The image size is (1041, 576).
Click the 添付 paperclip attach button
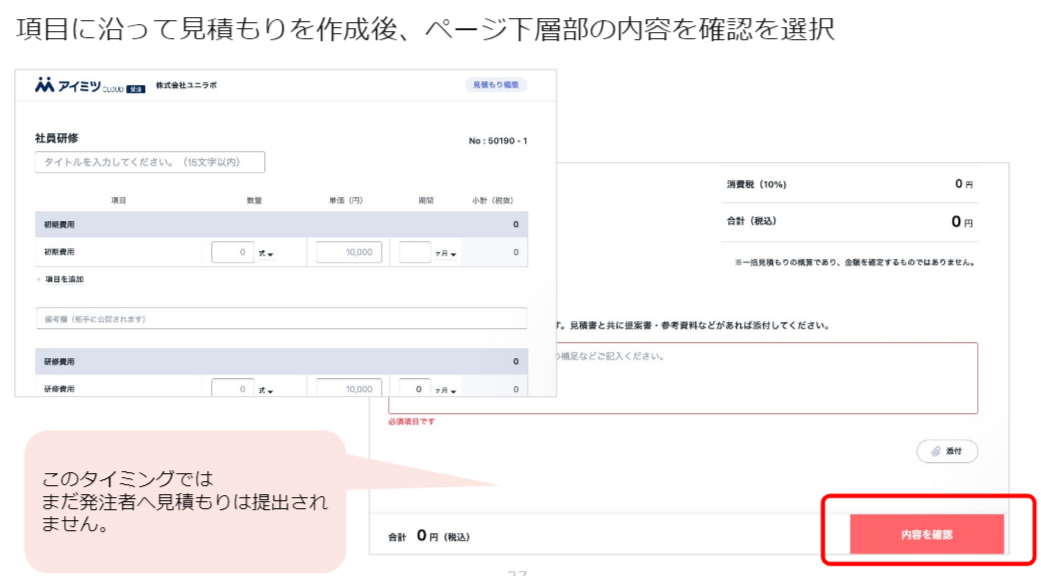(x=946, y=451)
